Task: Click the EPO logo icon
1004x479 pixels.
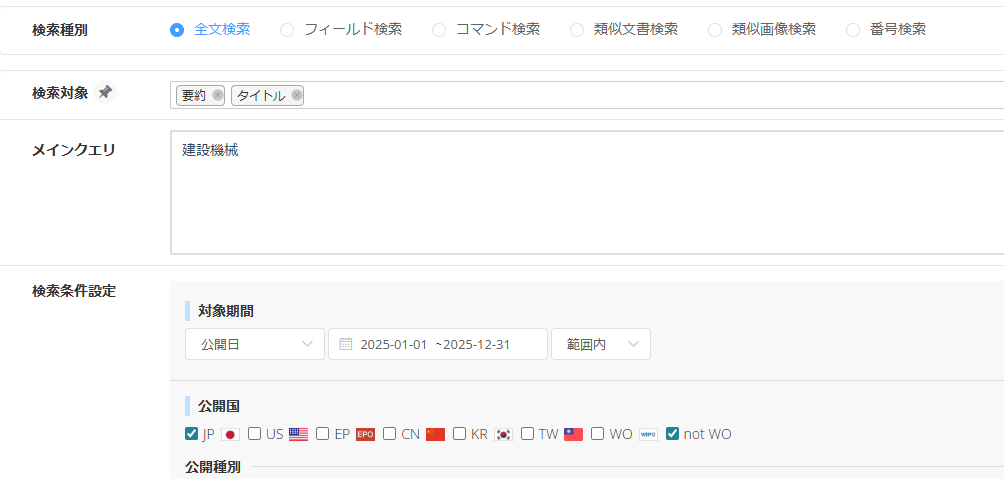Action: click(365, 434)
